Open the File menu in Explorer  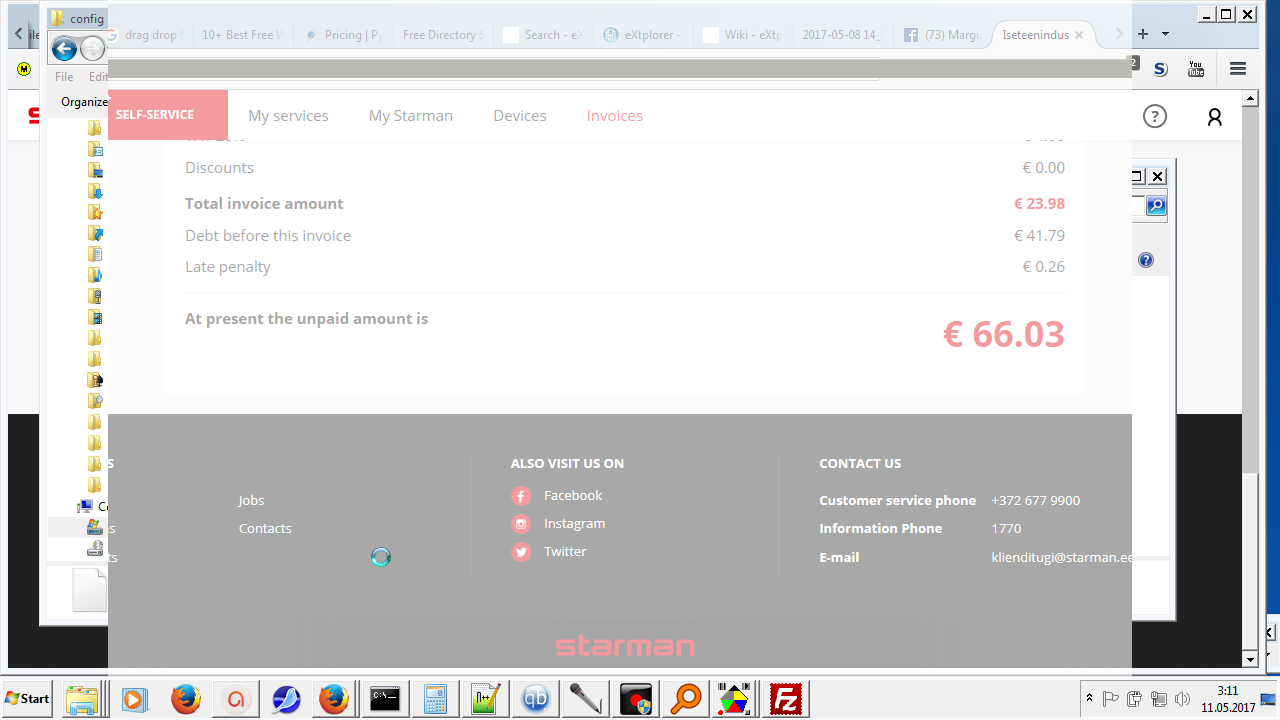point(64,77)
